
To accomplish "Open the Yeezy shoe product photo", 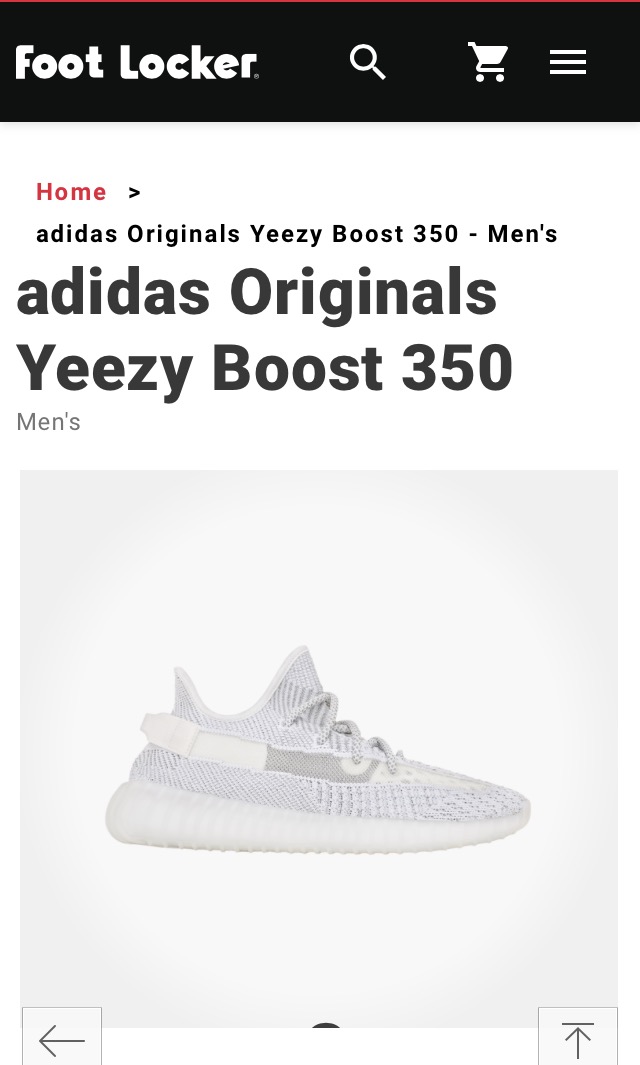I will pyautogui.click(x=319, y=748).
